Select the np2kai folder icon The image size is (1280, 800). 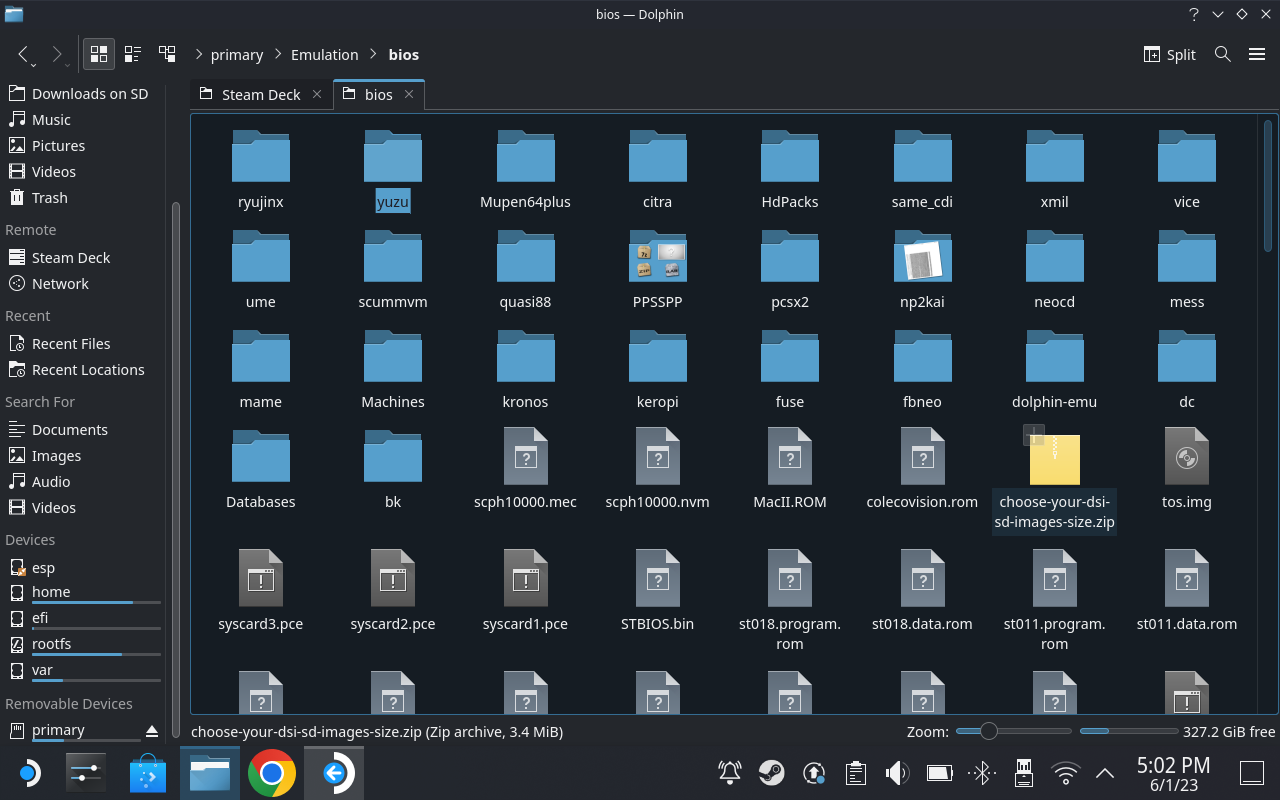pyautogui.click(x=922, y=256)
